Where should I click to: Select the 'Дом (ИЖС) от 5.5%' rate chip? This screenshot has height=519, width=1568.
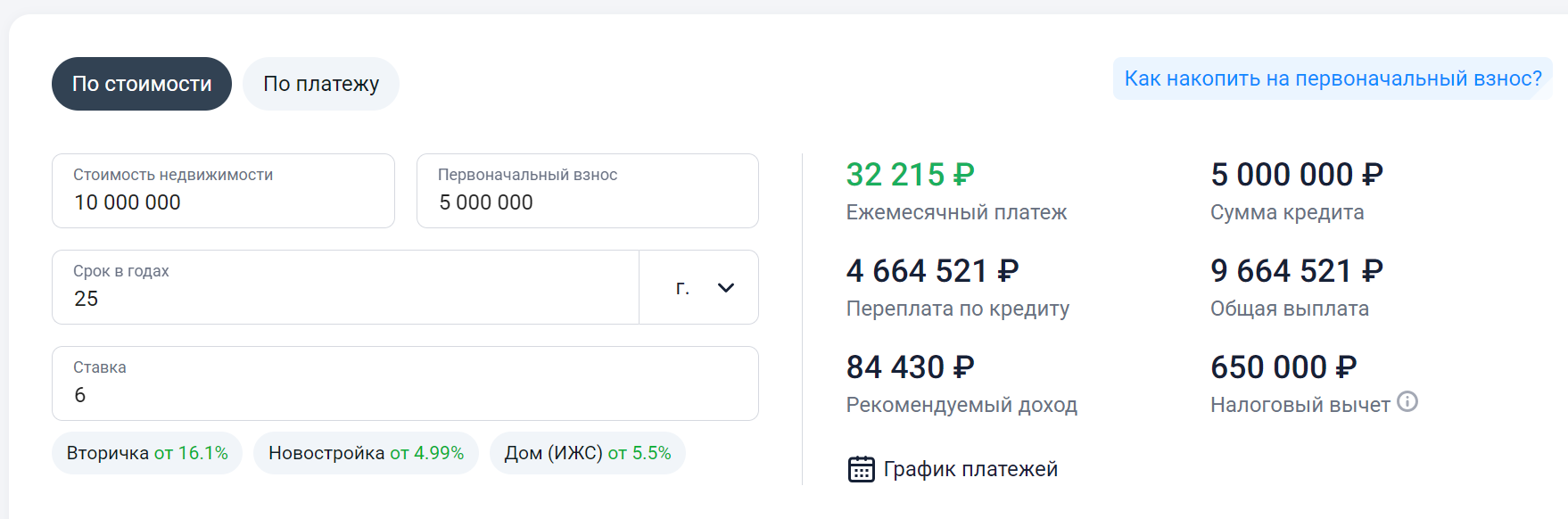coord(587,453)
